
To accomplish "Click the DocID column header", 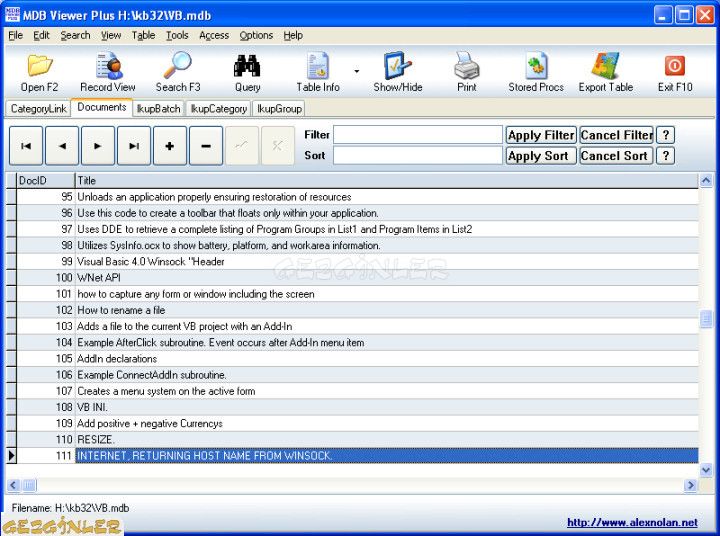I will (x=45, y=181).
